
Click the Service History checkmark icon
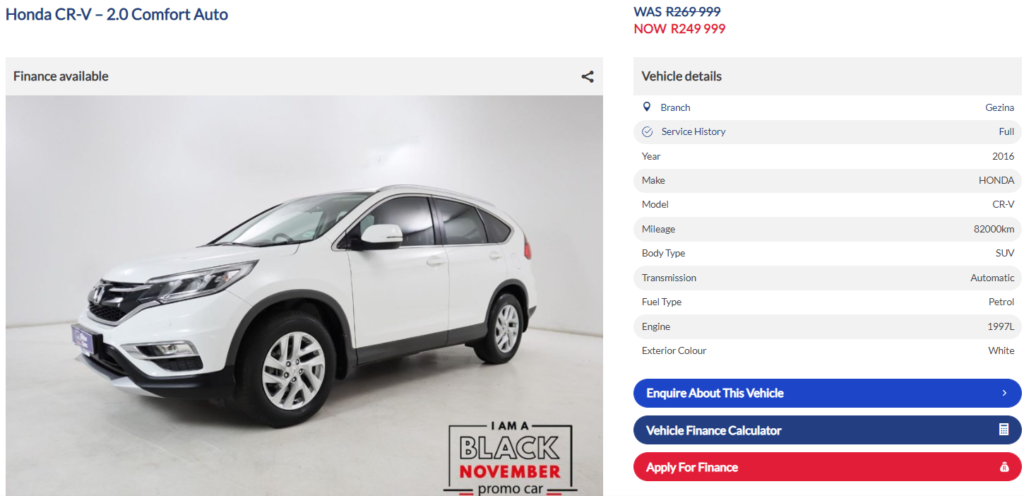(647, 132)
